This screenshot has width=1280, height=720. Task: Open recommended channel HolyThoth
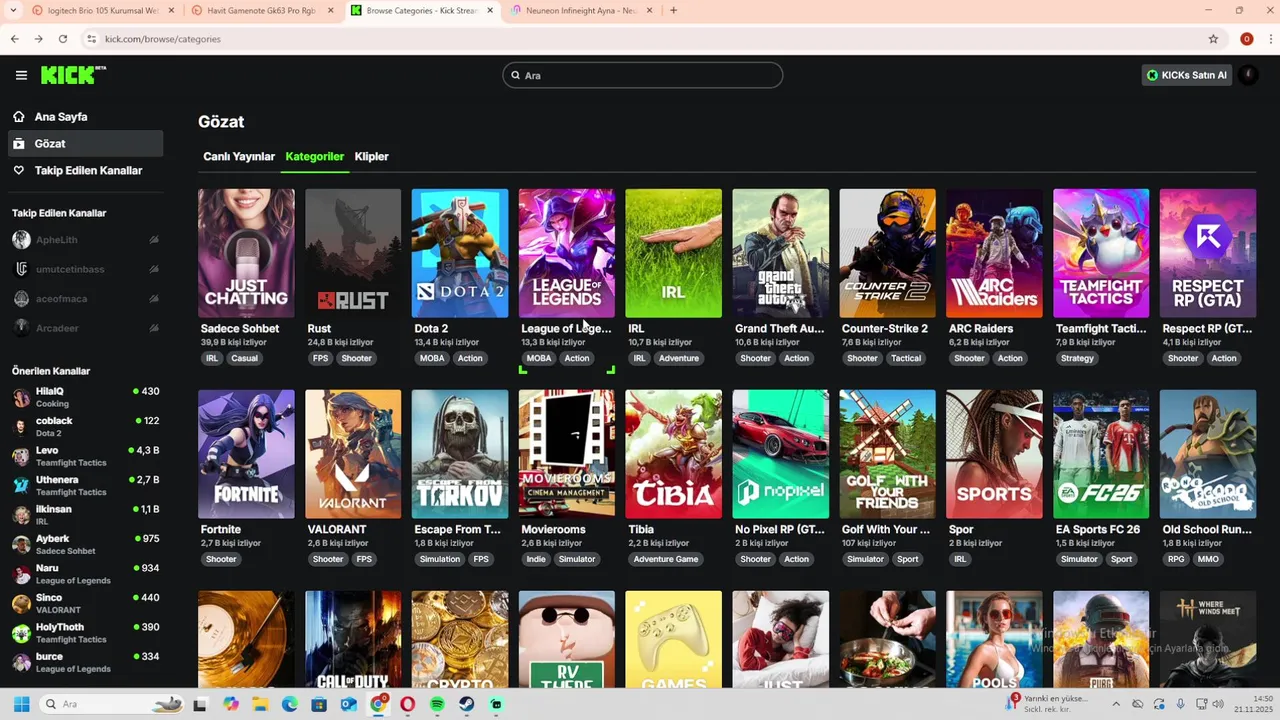[85, 633]
